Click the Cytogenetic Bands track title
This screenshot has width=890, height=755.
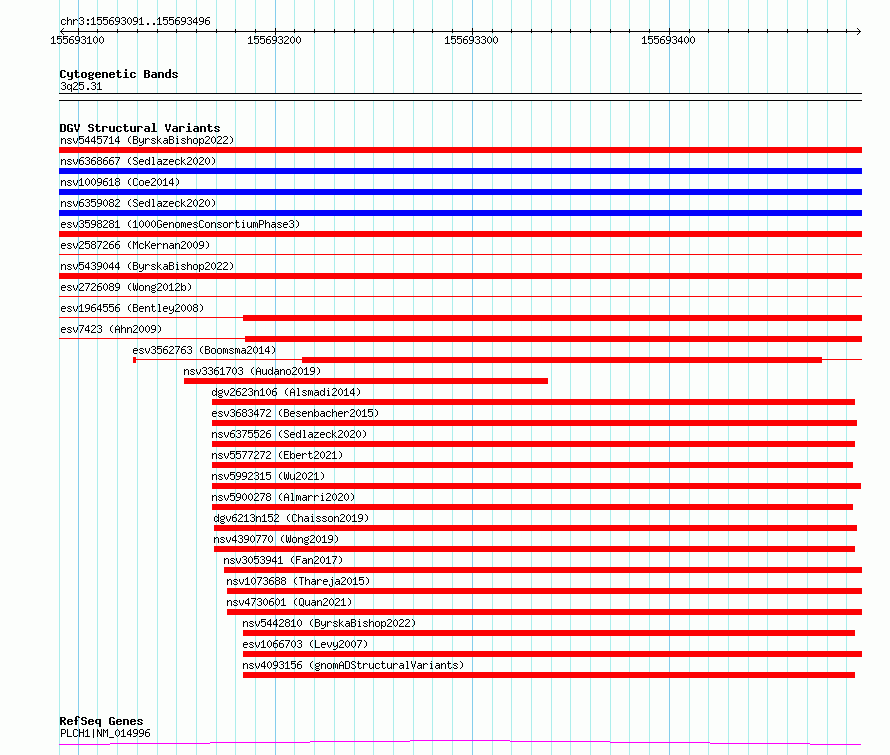(119, 74)
